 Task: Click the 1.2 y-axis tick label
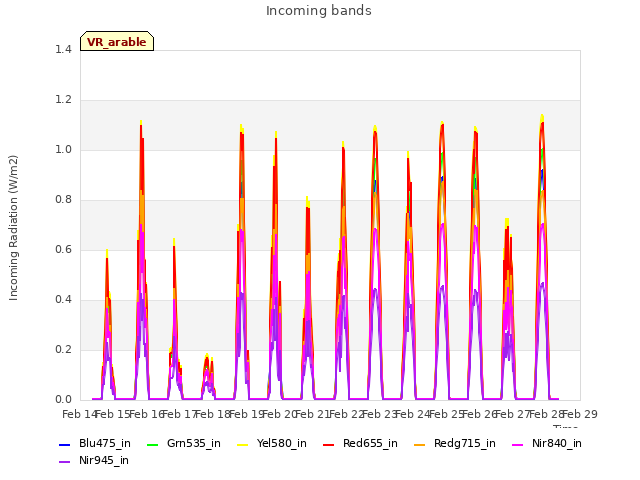[63, 100]
